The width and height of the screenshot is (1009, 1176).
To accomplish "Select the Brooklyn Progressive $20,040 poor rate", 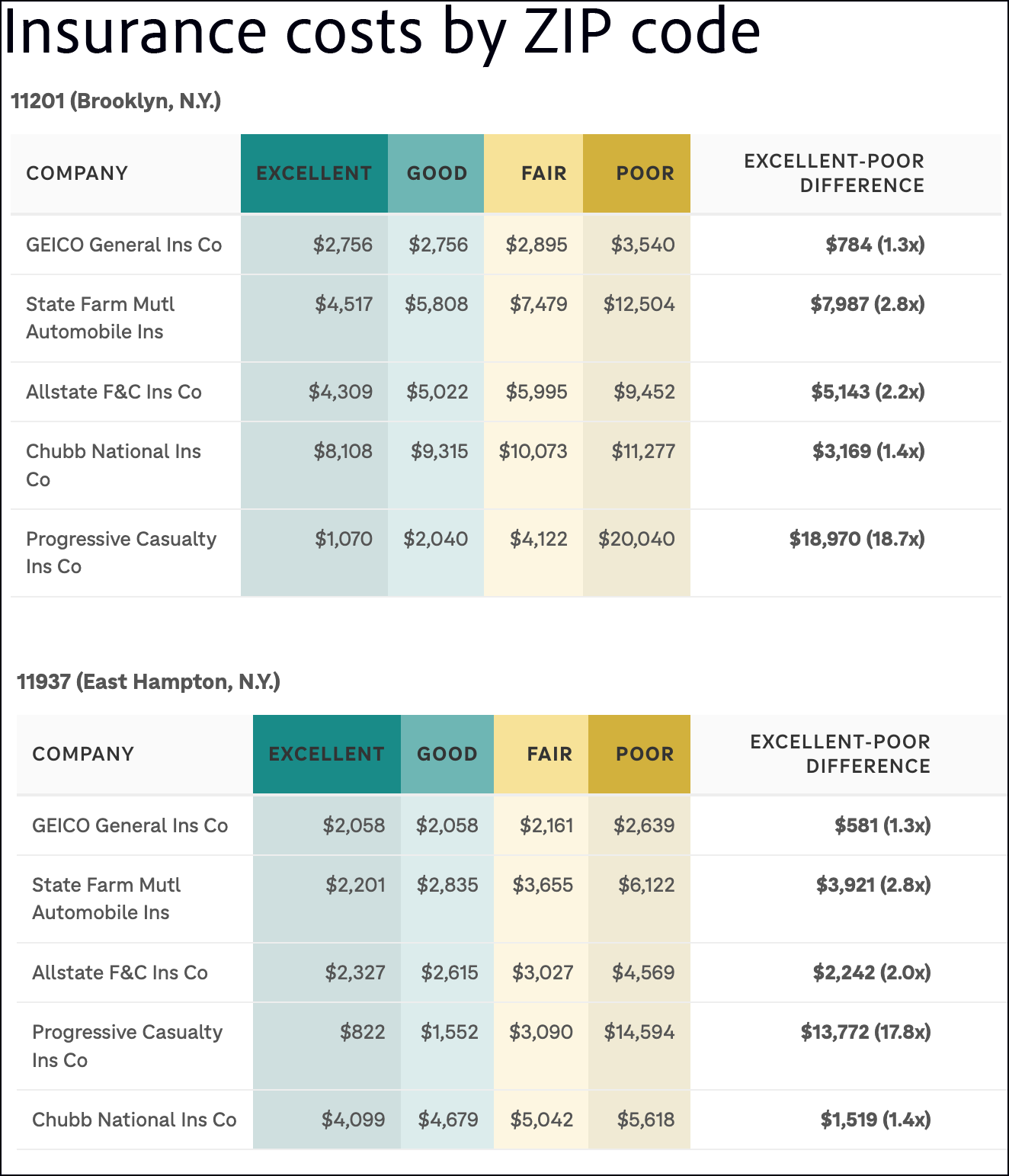I will (636, 540).
